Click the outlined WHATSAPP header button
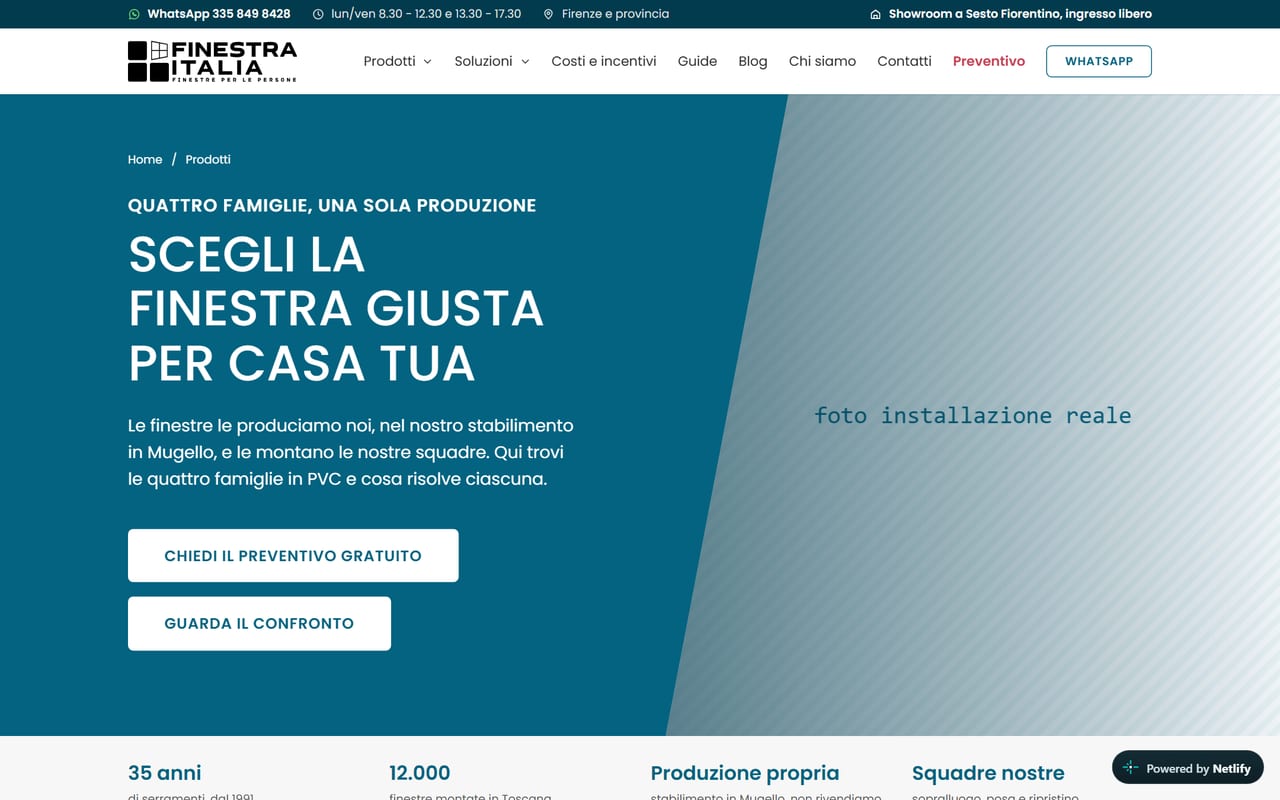 pos(1099,61)
